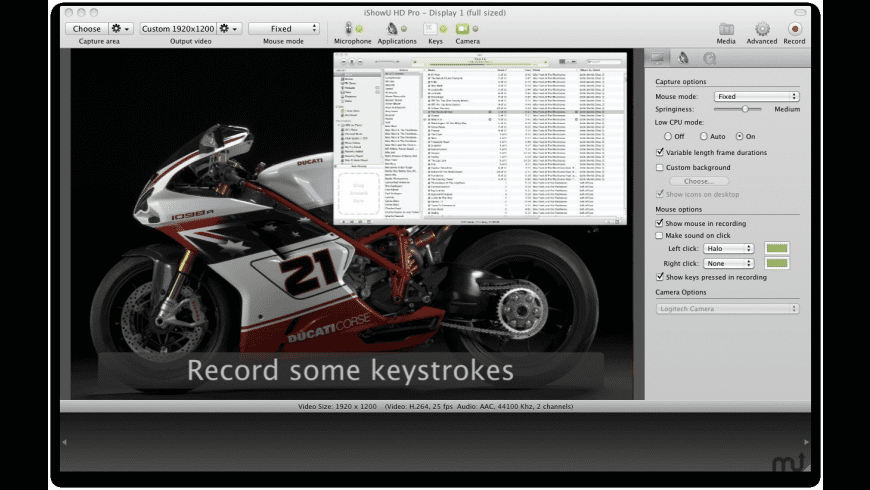Toggle Show icons on desktop checkbox
The width and height of the screenshot is (870, 490).
click(660, 194)
